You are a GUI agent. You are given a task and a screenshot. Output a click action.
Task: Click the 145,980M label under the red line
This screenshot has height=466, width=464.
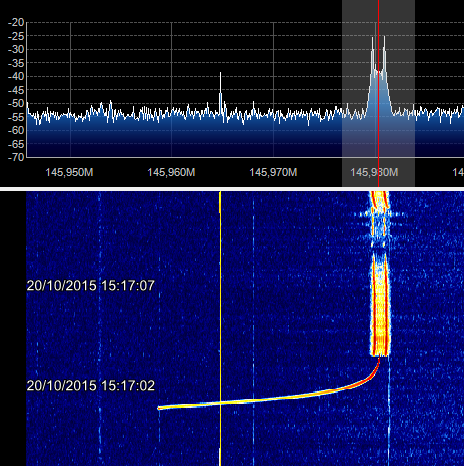click(374, 172)
